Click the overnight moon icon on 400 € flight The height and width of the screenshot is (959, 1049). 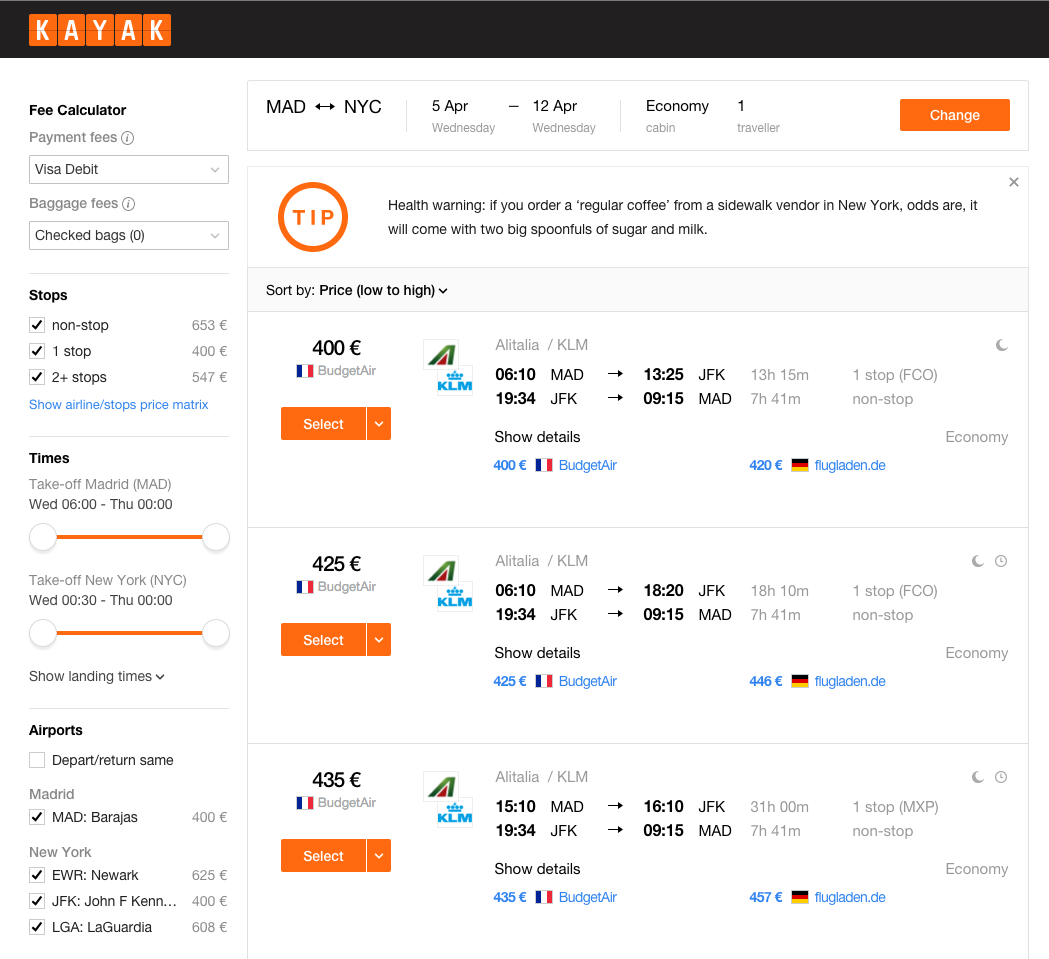click(1002, 345)
